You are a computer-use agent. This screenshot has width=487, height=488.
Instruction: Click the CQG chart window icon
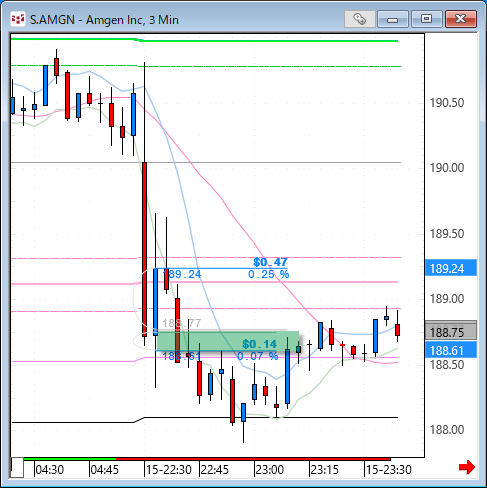point(18,19)
